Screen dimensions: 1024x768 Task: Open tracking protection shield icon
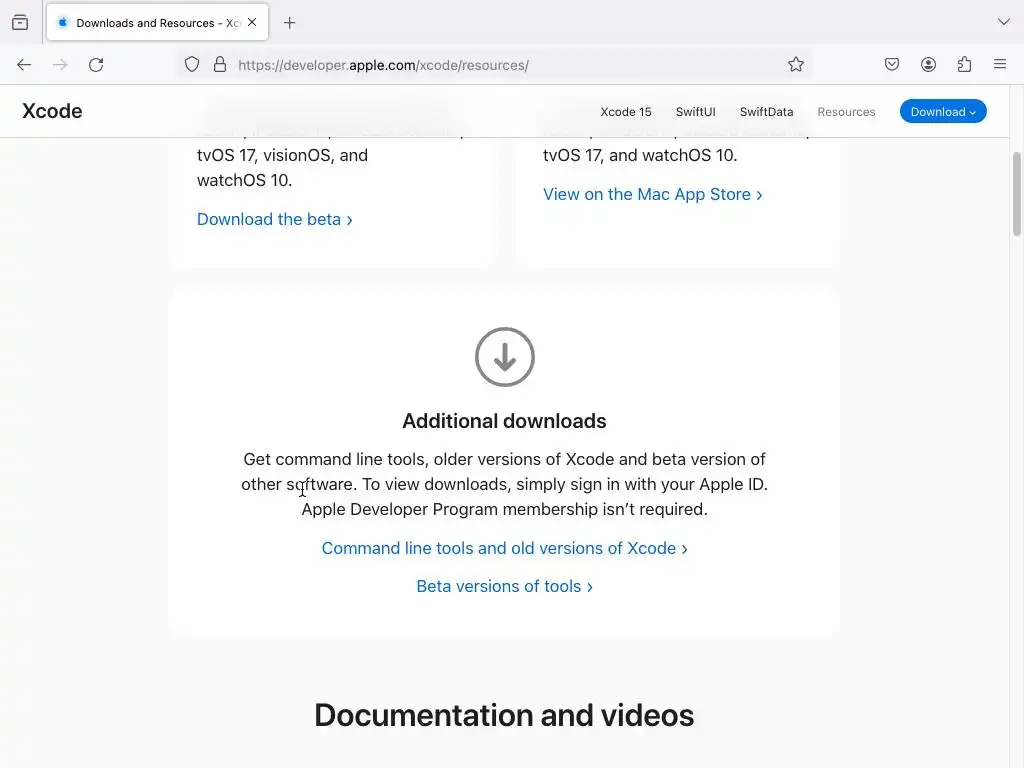(x=191, y=65)
